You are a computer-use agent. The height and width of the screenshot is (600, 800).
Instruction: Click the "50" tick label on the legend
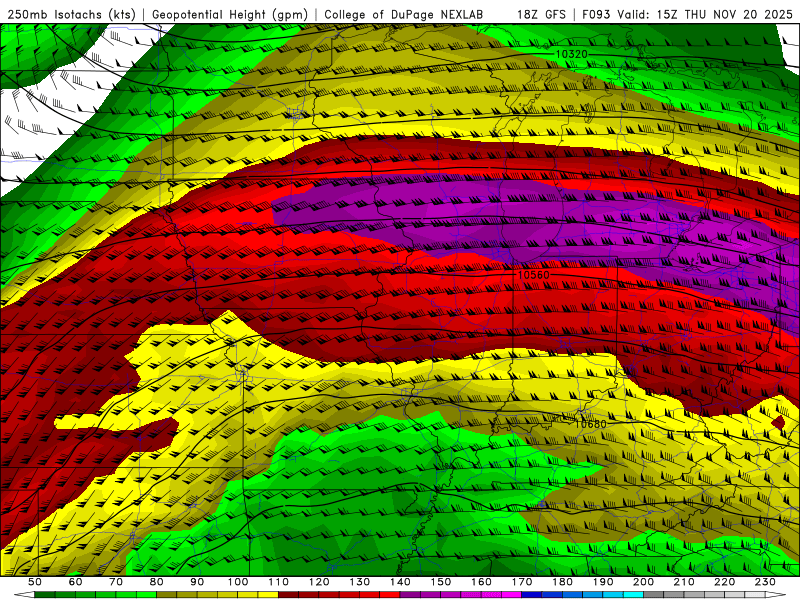coord(35,582)
